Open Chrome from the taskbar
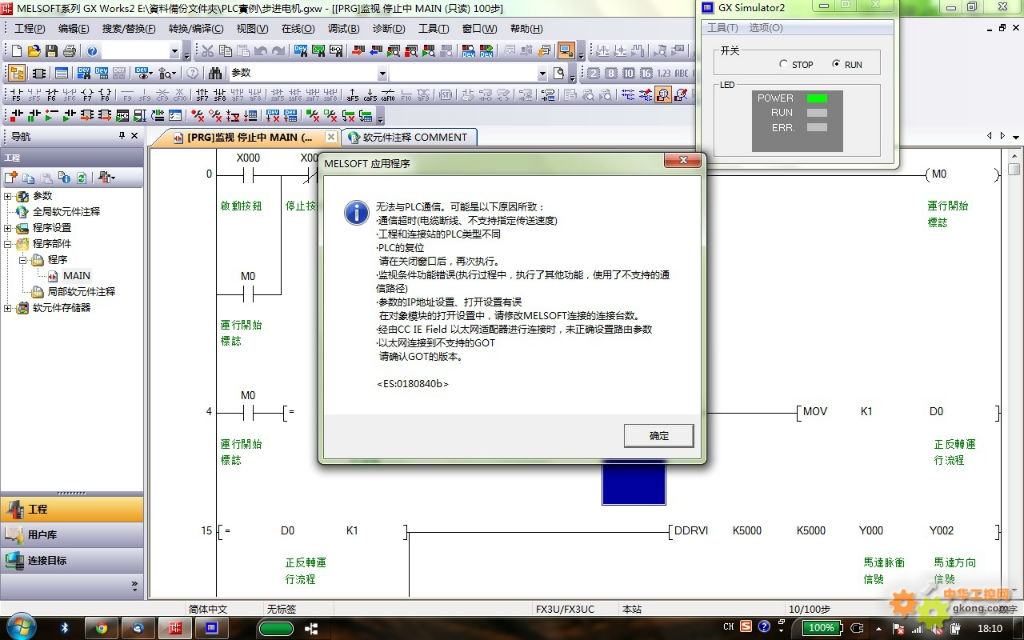Screen dimensions: 1024x640 101,628
